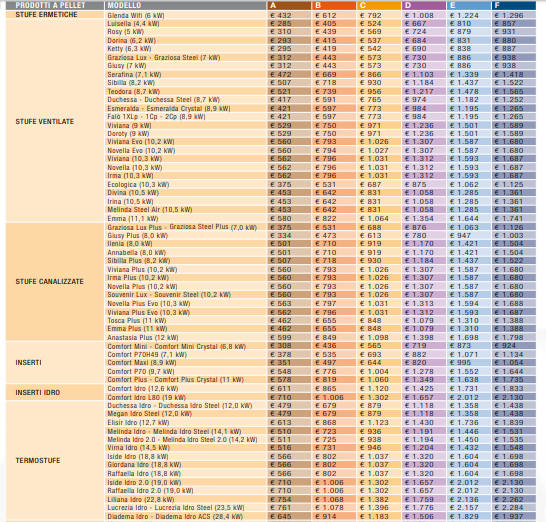
Task: Click price € 1.252 in Duchessa Steel row
Action: pyautogui.click(x=509, y=100)
